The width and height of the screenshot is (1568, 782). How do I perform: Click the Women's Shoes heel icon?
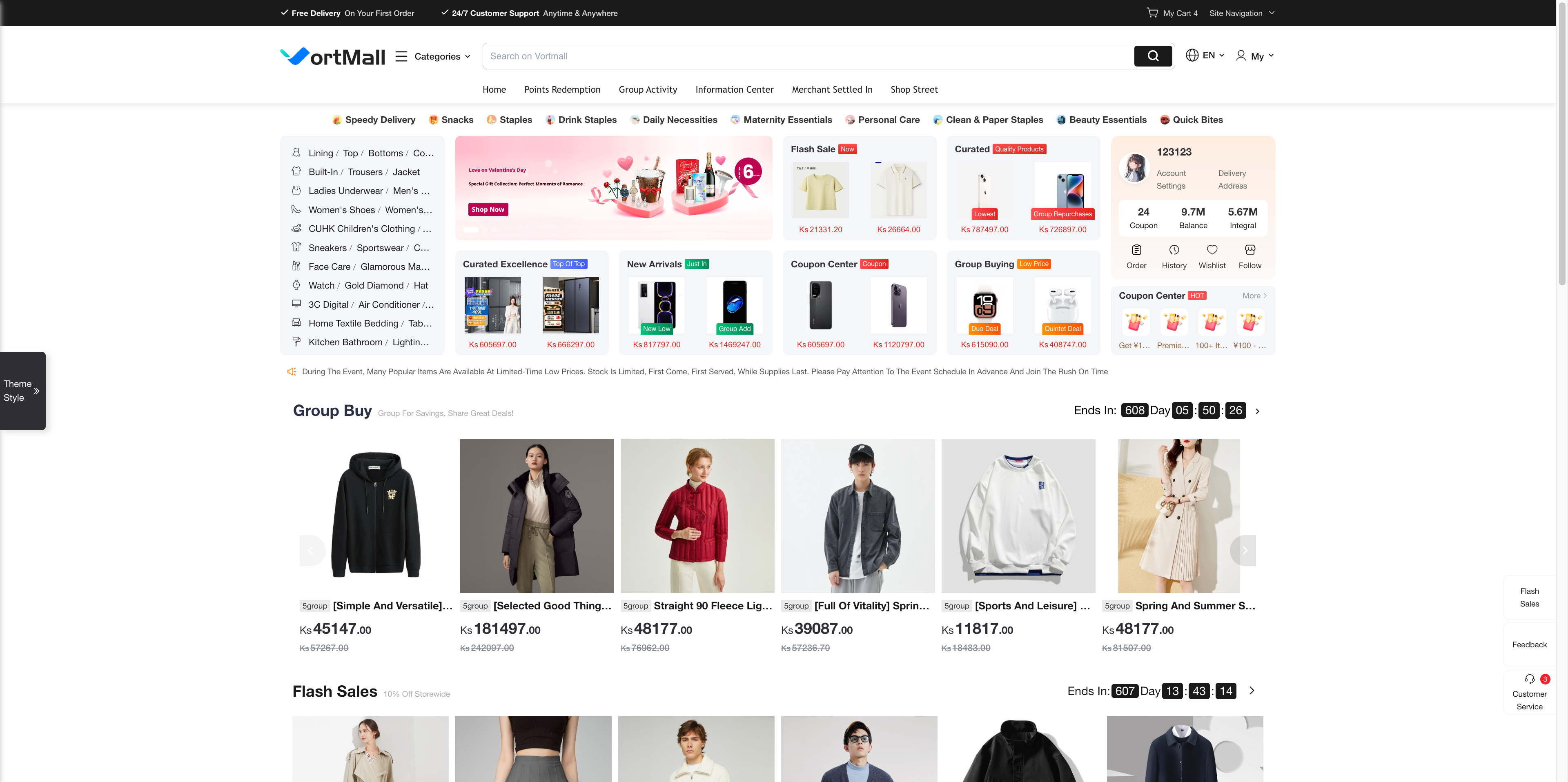296,209
